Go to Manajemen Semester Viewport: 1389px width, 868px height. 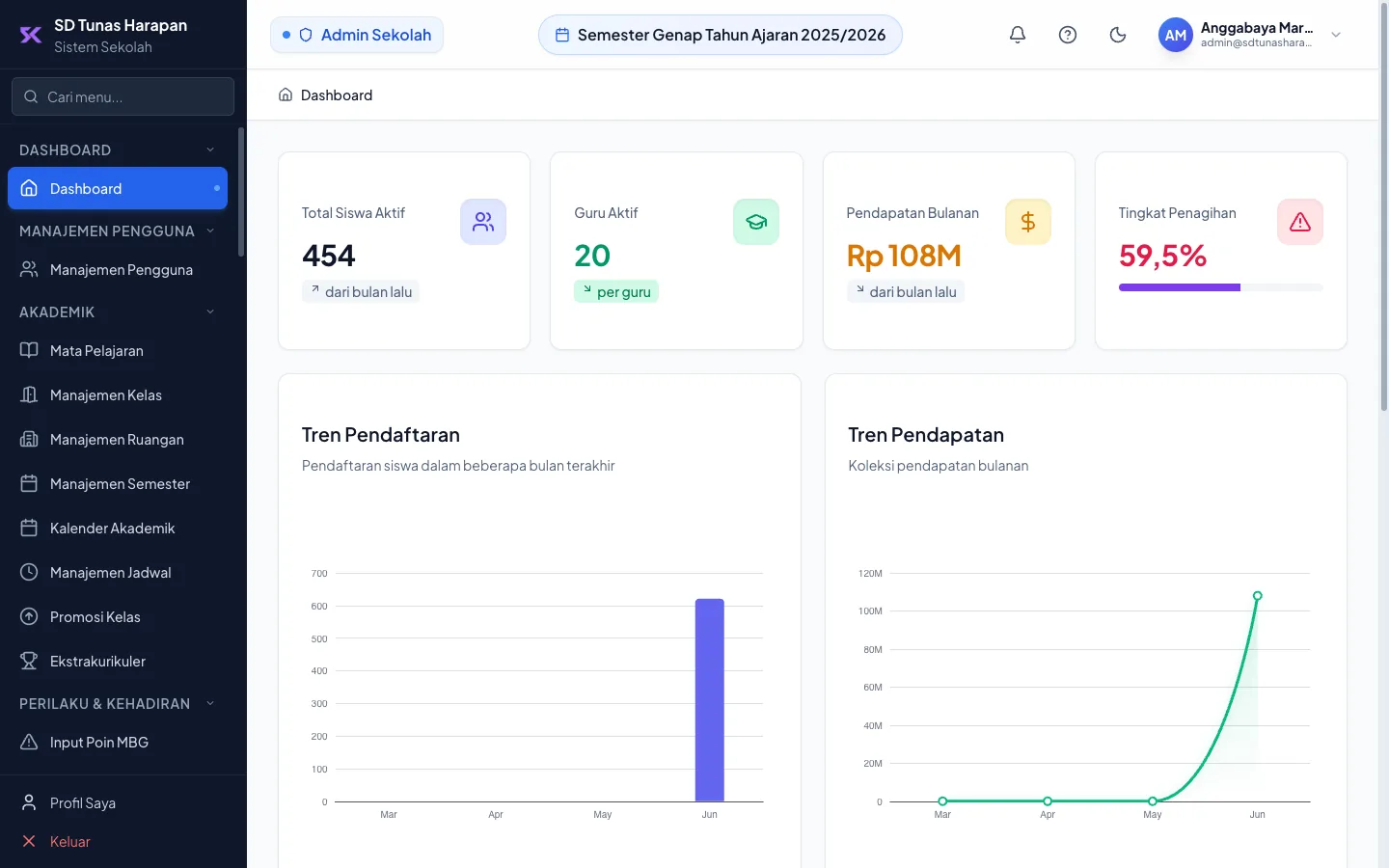coord(118,484)
